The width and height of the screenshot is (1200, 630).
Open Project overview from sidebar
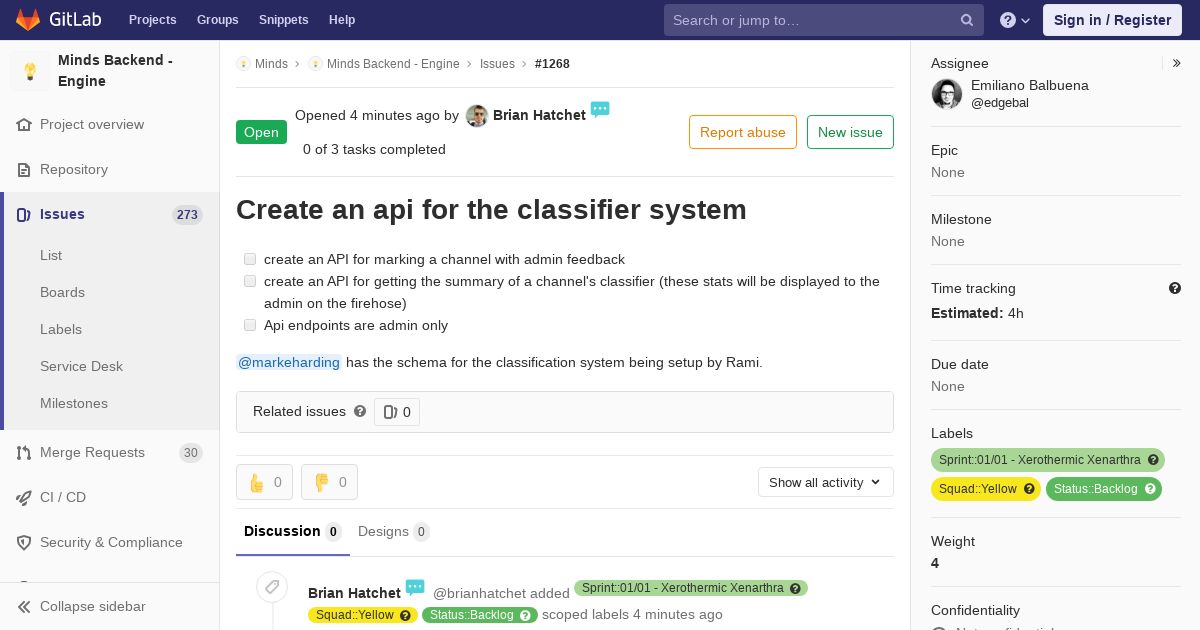click(92, 124)
